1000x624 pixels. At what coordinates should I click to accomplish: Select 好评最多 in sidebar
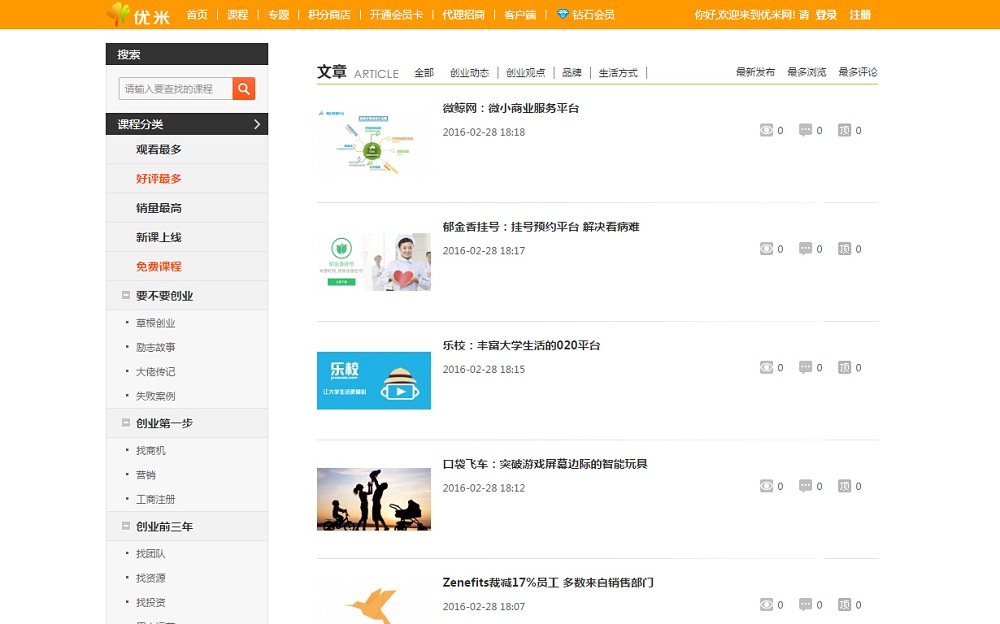[x=159, y=179]
